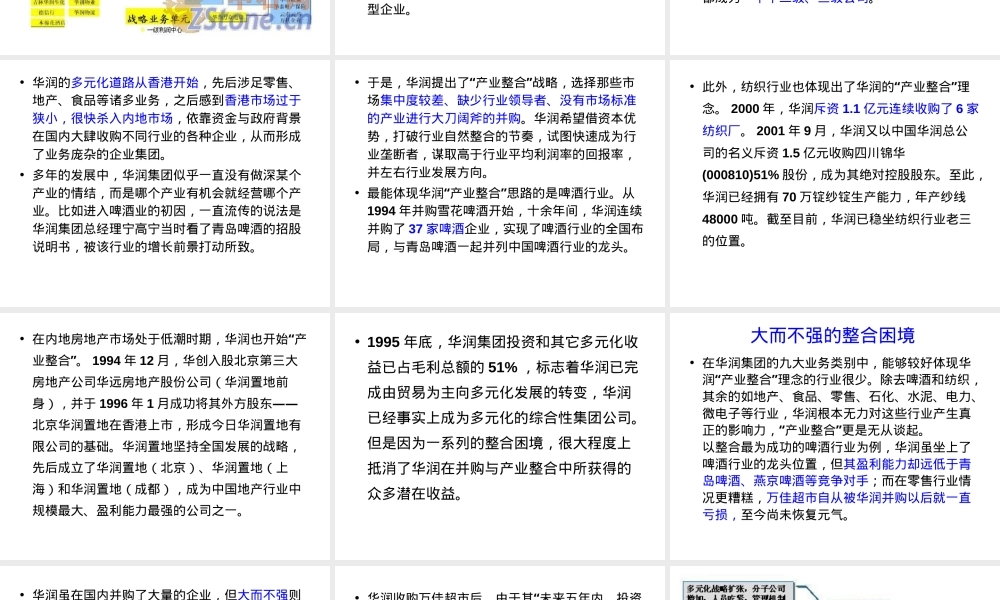
Task: Click the bold text '1995 年底'
Action: click(400, 342)
